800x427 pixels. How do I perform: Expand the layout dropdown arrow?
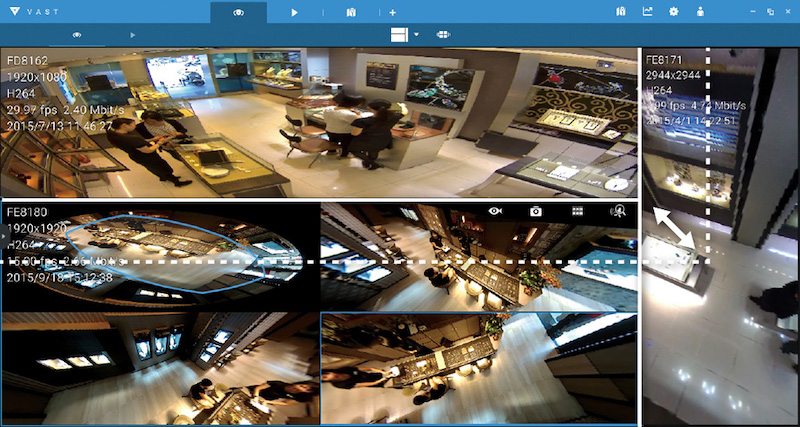[x=416, y=34]
